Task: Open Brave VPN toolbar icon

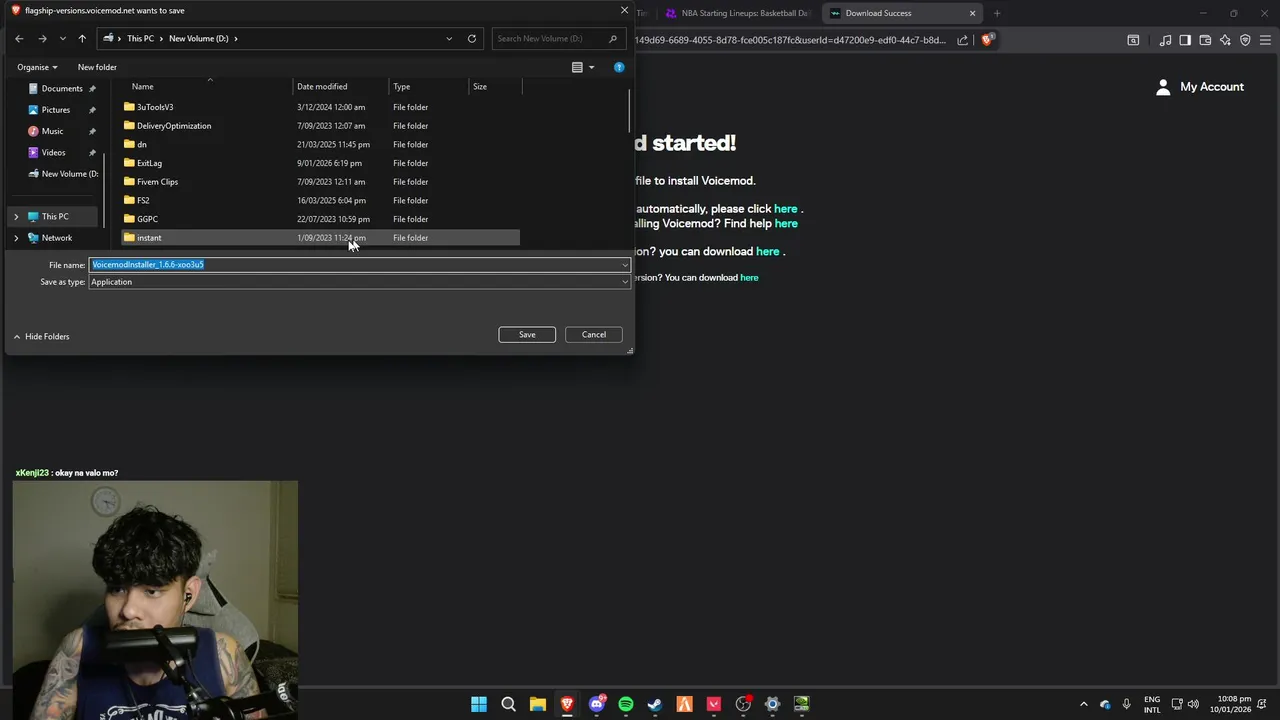Action: click(x=1245, y=40)
